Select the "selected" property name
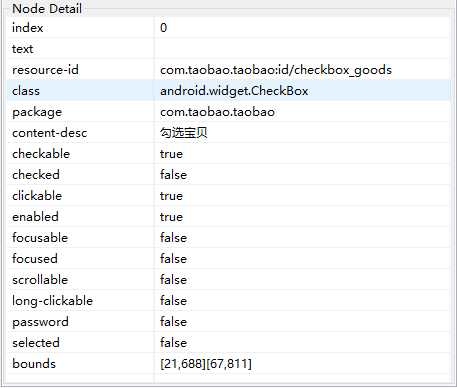 tap(36, 343)
